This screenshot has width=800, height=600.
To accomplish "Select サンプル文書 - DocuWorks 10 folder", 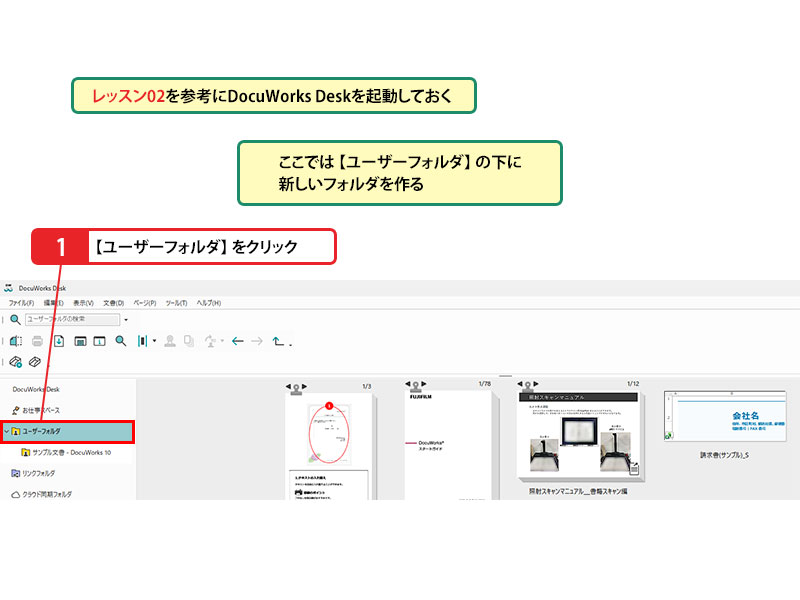I will (x=66, y=453).
